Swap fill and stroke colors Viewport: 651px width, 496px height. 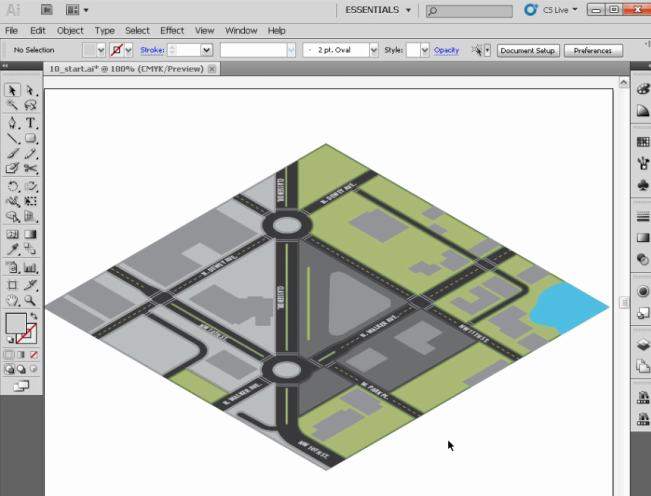[32, 315]
